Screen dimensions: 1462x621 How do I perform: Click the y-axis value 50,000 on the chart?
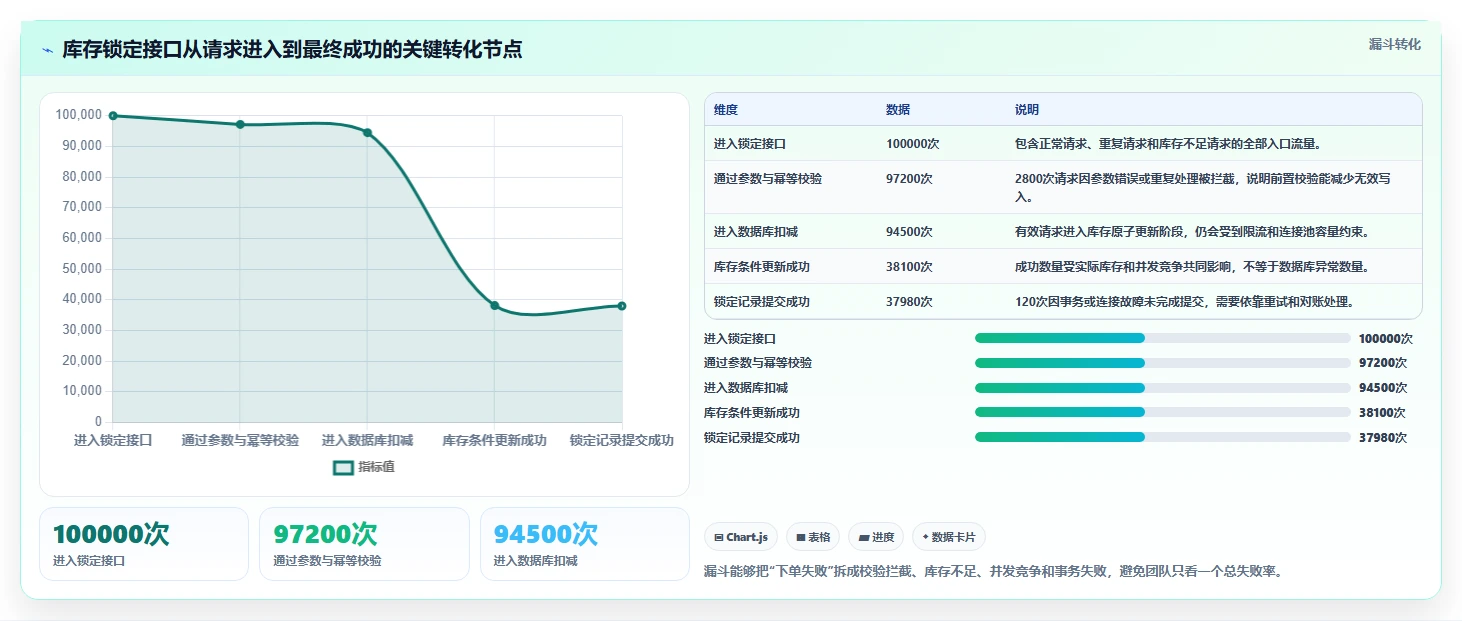(x=82, y=268)
